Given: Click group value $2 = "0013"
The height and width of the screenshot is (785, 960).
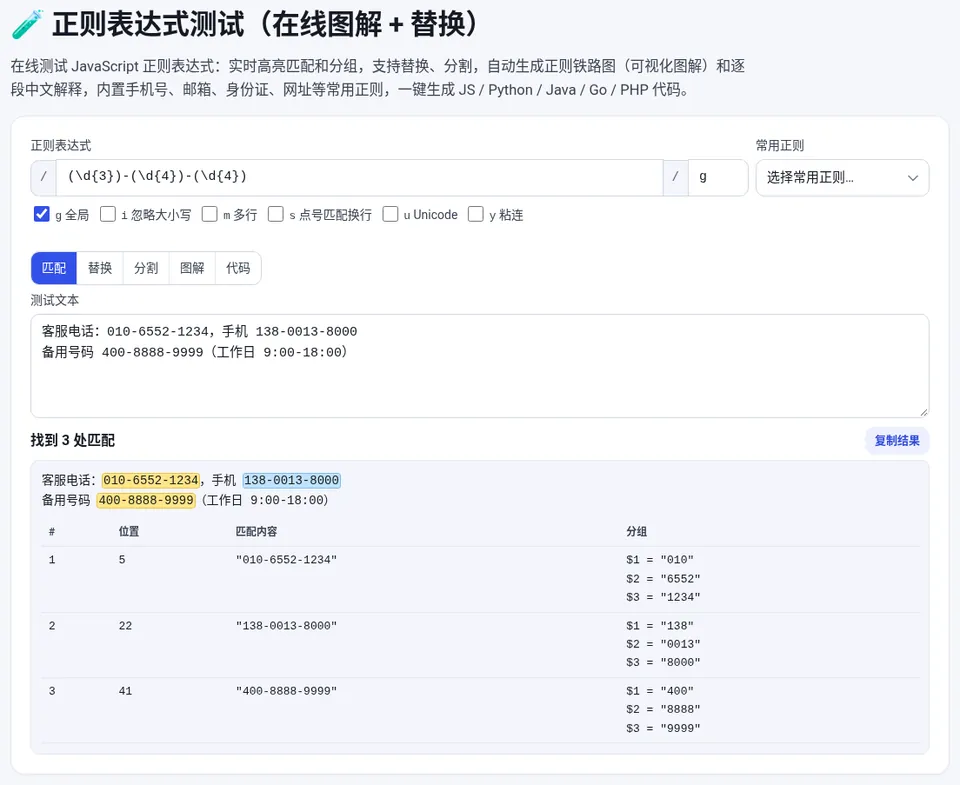Looking at the screenshot, I should pos(663,644).
